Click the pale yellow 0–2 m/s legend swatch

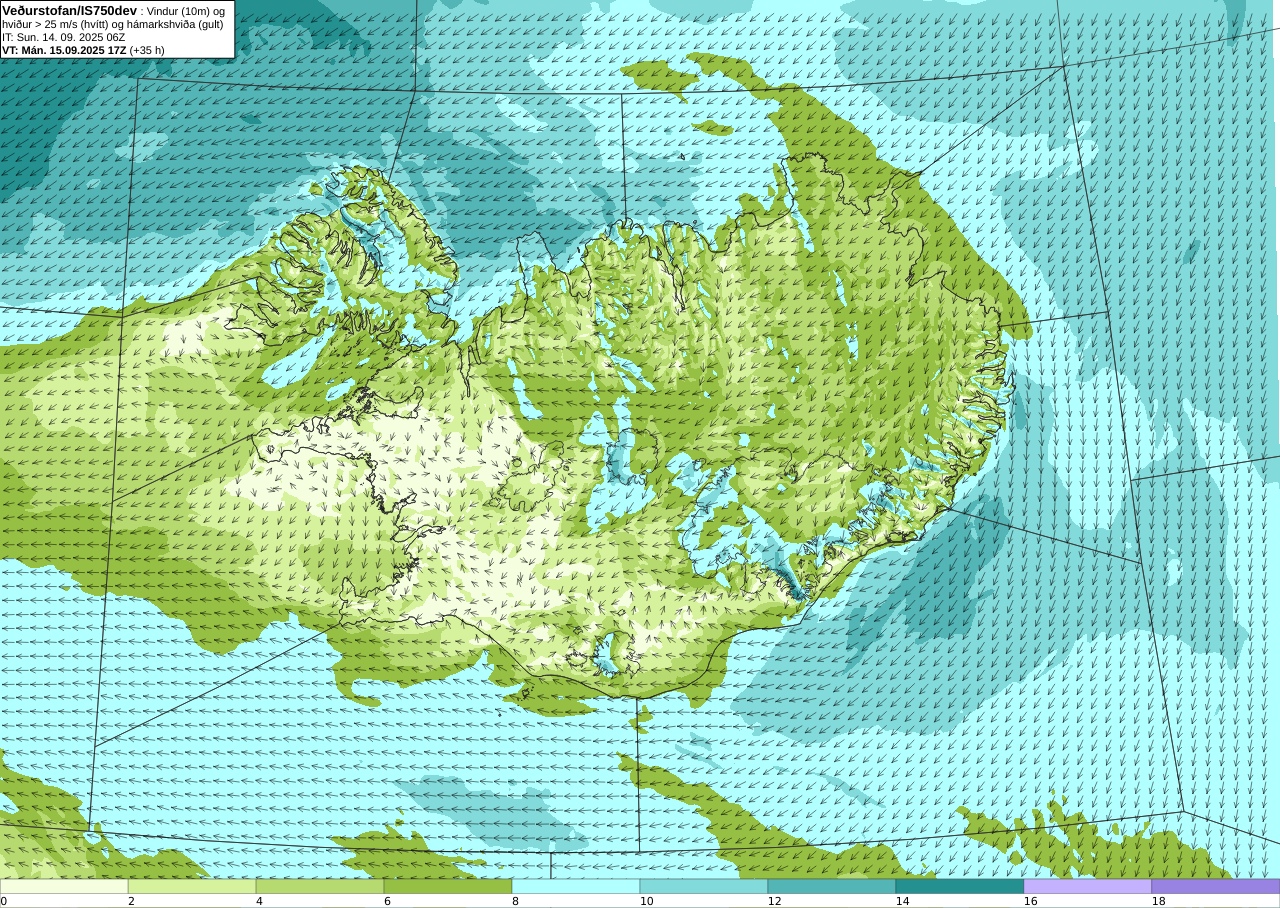point(64,886)
